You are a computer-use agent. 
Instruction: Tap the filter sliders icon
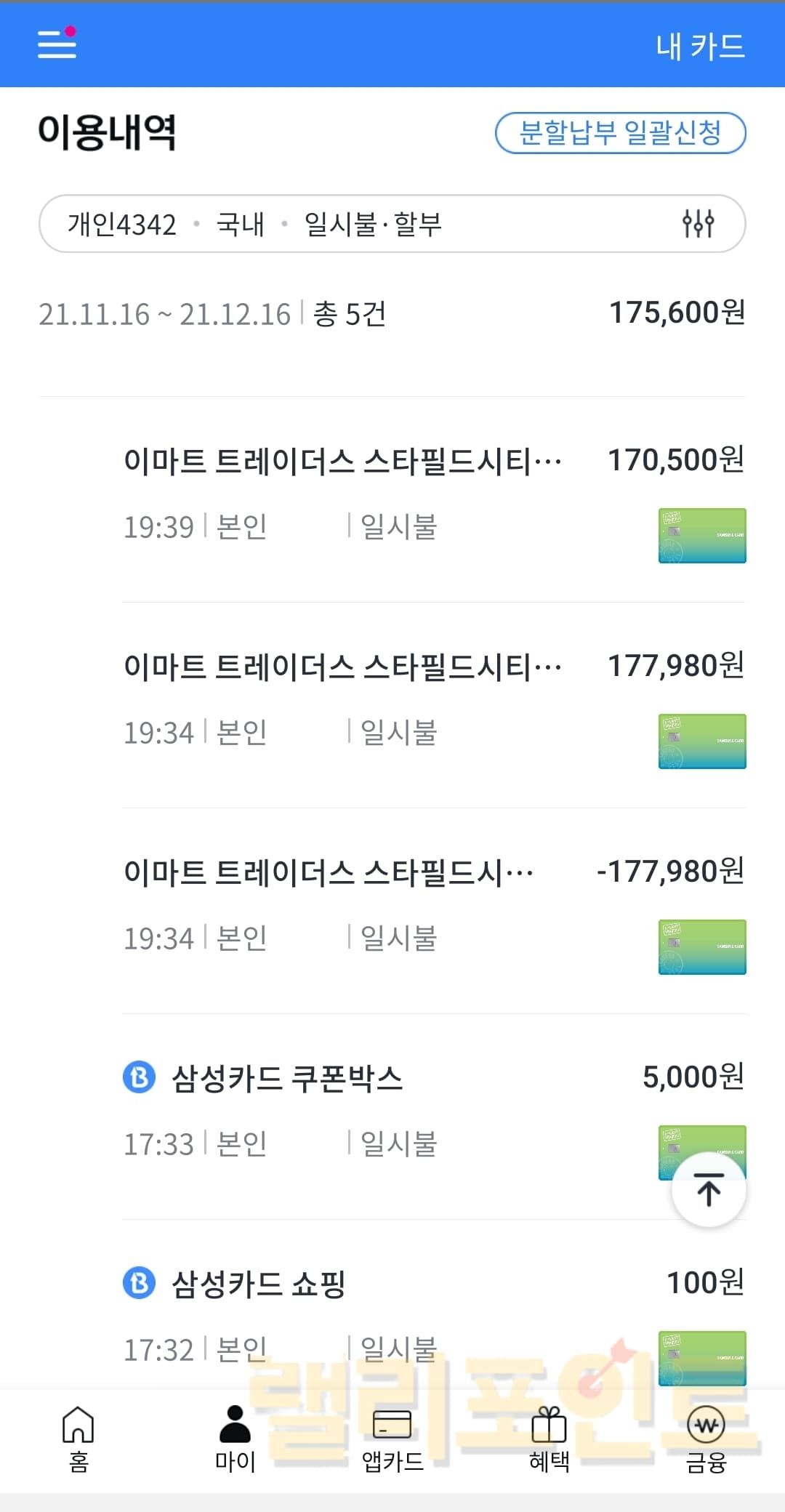[698, 224]
